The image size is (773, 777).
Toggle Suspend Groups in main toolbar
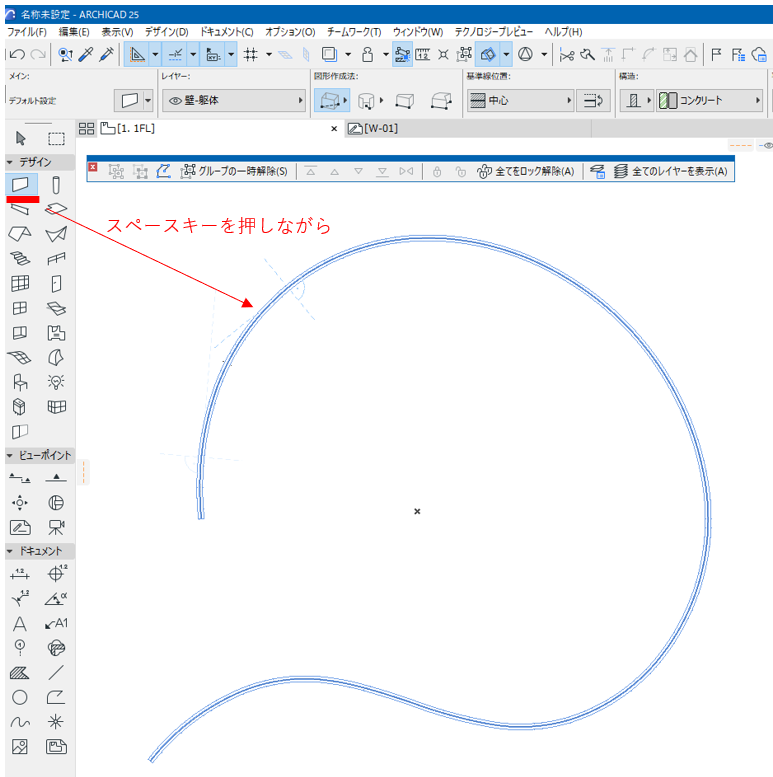pyautogui.click(x=464, y=54)
